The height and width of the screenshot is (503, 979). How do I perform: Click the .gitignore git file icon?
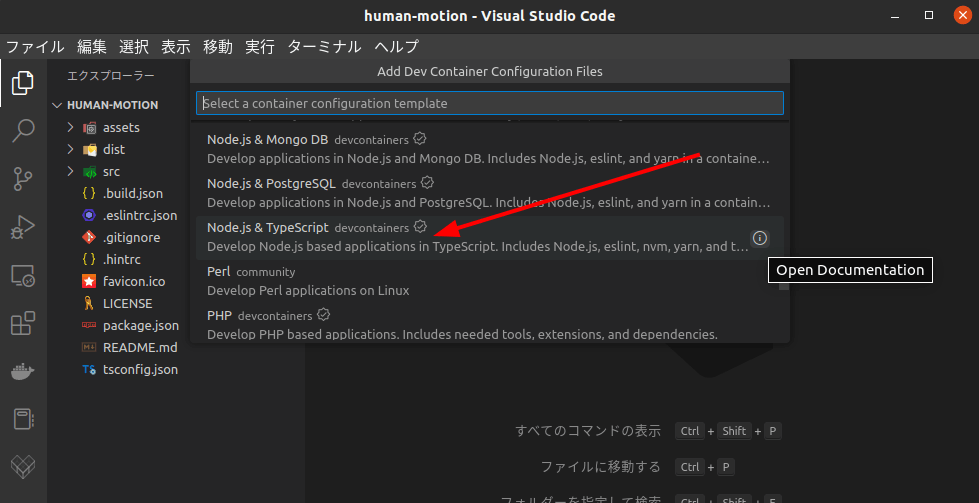coord(89,237)
